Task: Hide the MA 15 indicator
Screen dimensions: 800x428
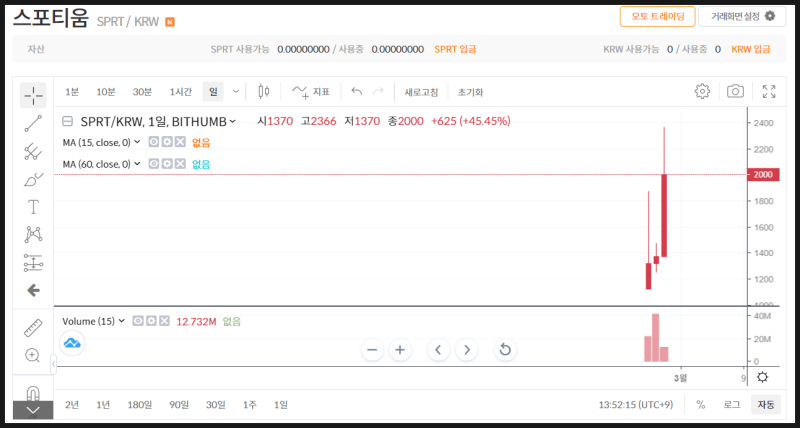Action: [x=154, y=142]
